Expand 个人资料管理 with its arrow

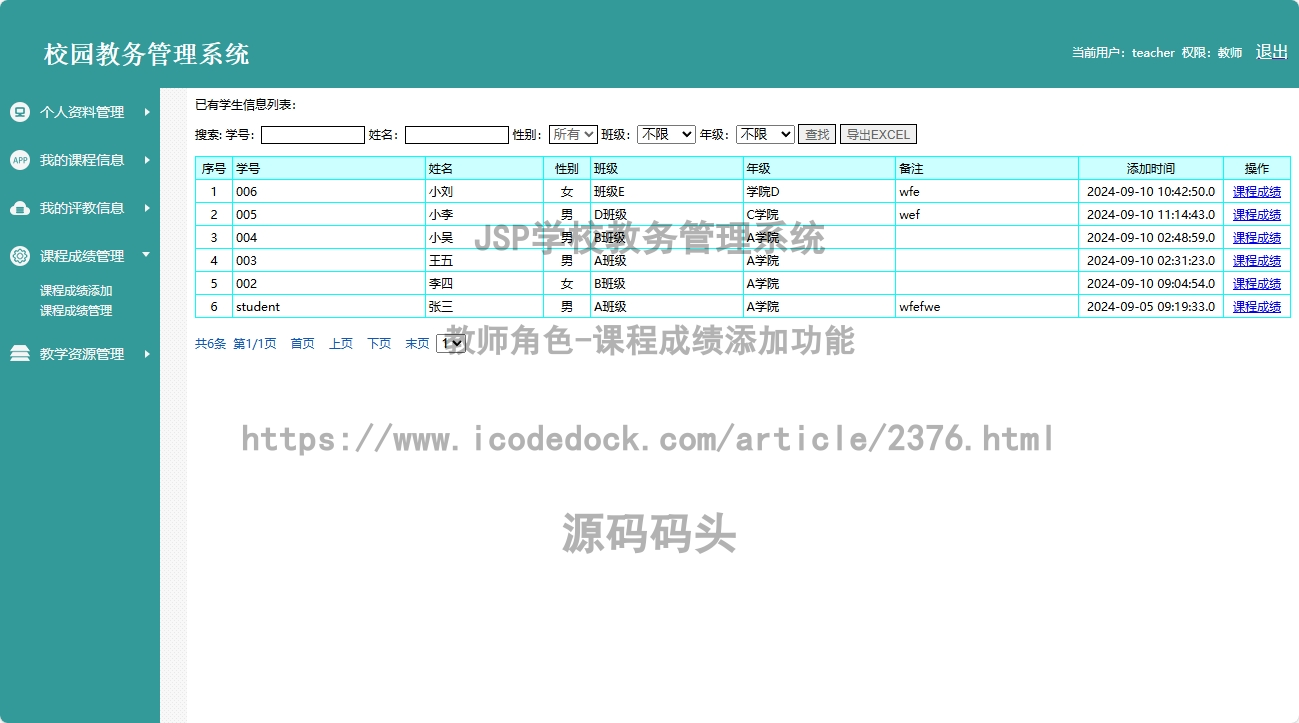coord(147,112)
